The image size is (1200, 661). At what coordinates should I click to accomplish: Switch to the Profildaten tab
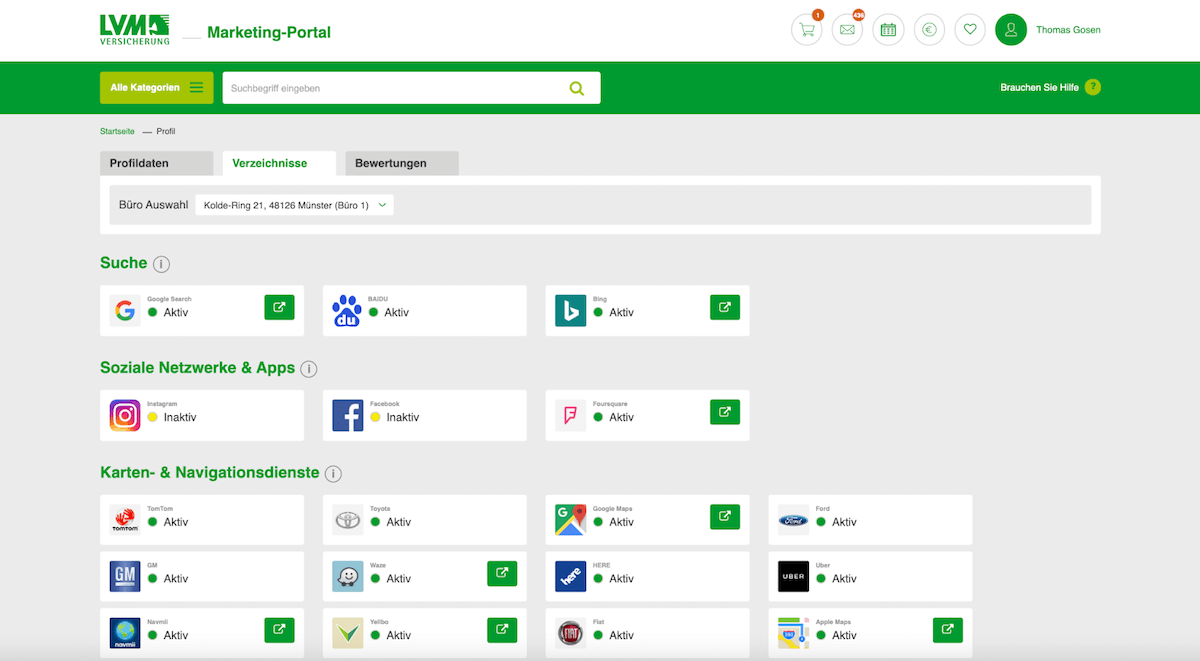click(x=157, y=163)
